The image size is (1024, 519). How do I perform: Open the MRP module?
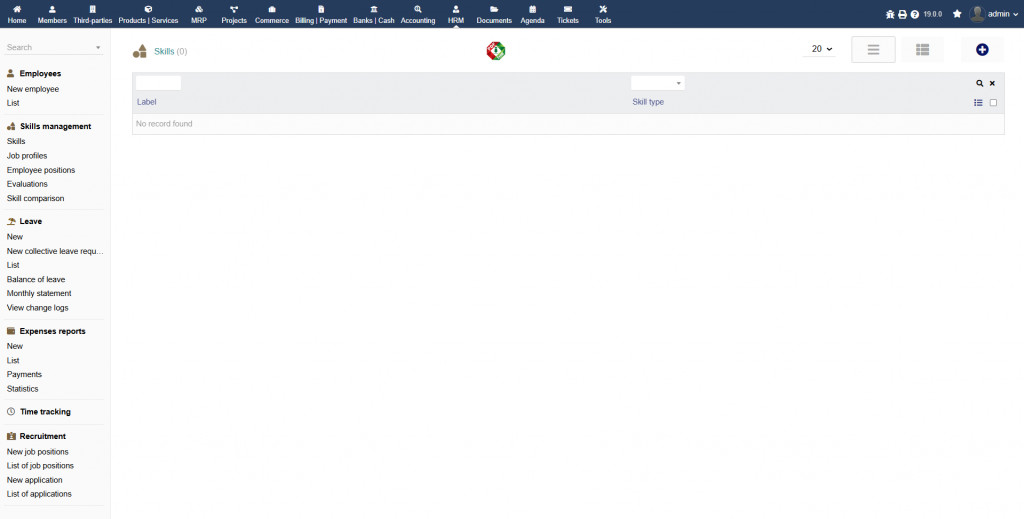click(x=199, y=14)
